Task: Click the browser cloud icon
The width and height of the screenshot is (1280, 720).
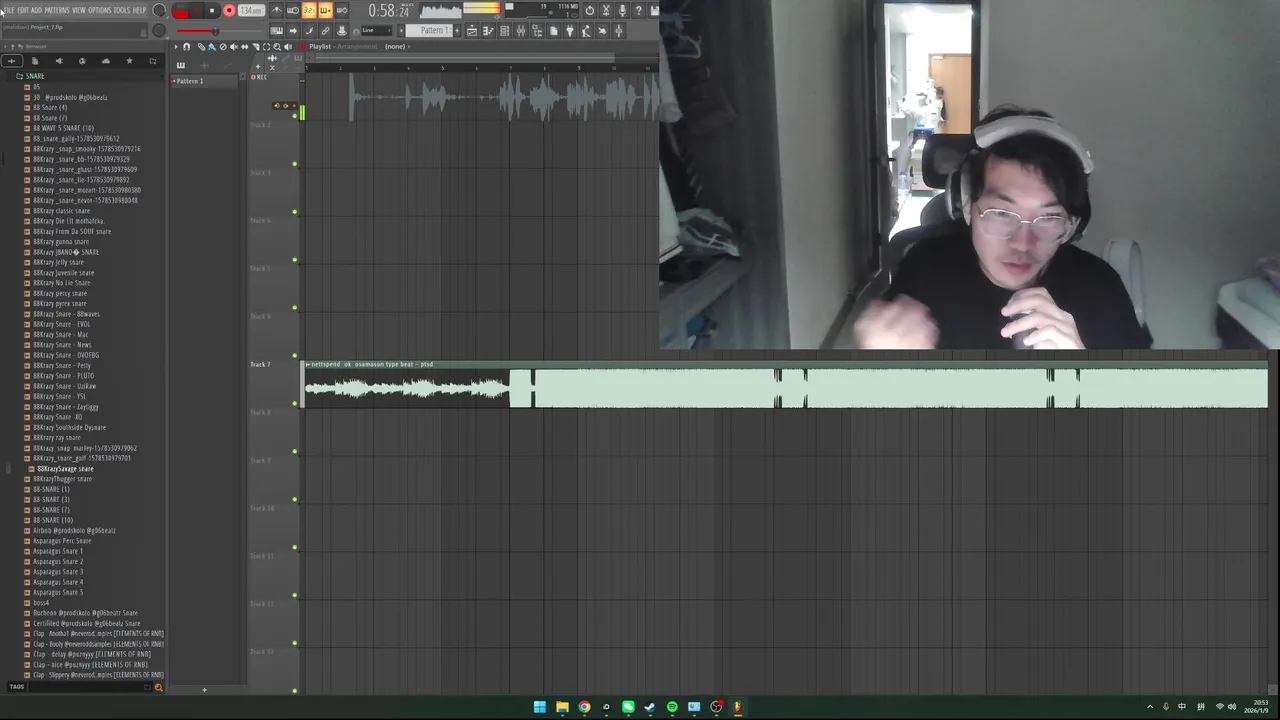Action: coord(106,61)
